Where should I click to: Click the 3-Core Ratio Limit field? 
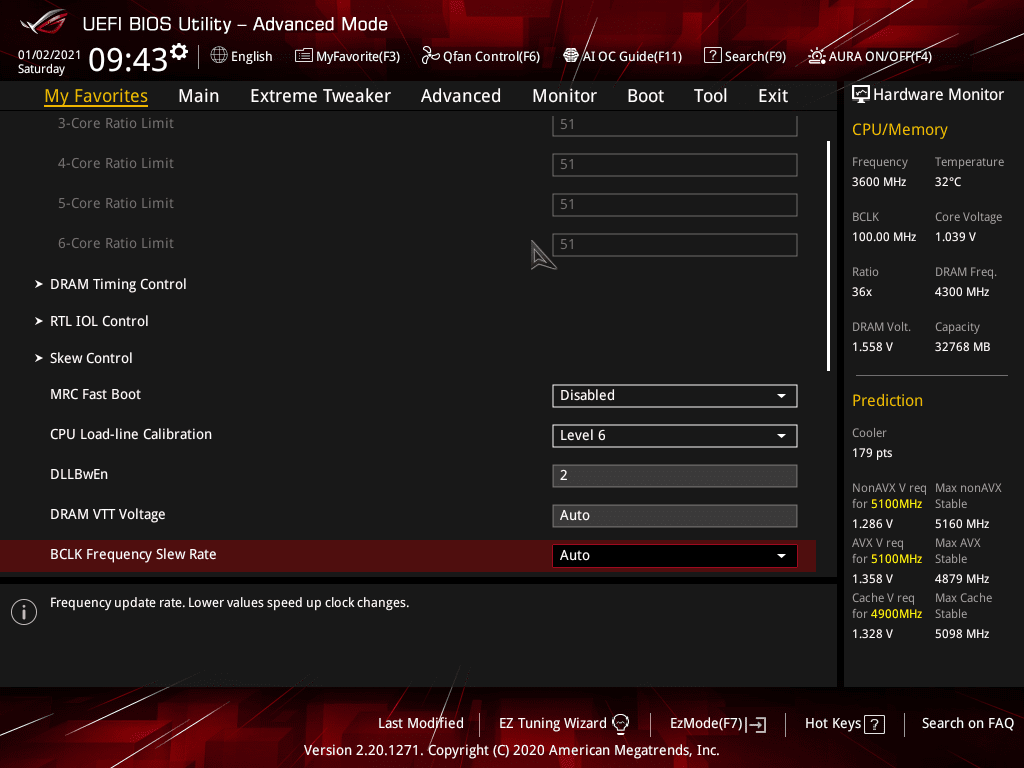(675, 125)
